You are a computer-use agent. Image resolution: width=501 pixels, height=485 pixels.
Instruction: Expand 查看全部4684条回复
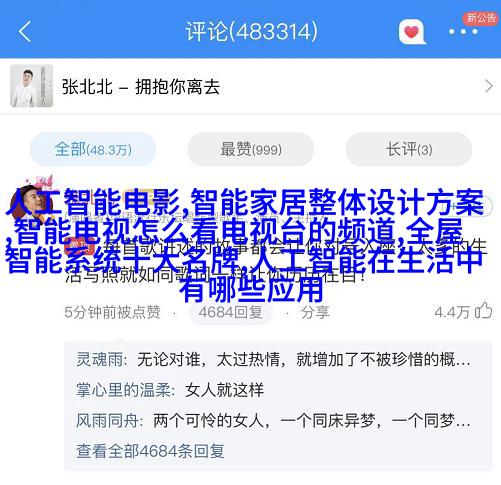150,451
